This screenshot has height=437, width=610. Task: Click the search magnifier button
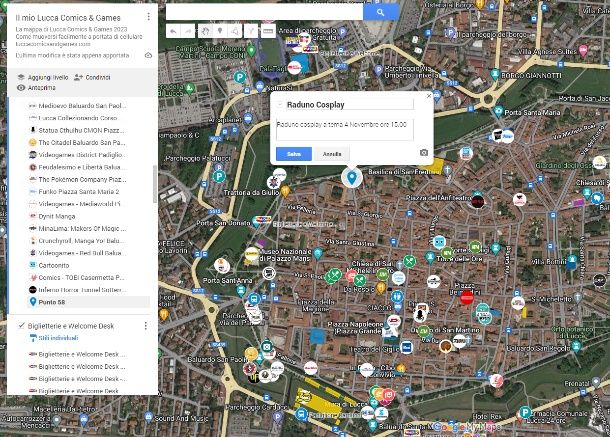point(380,12)
